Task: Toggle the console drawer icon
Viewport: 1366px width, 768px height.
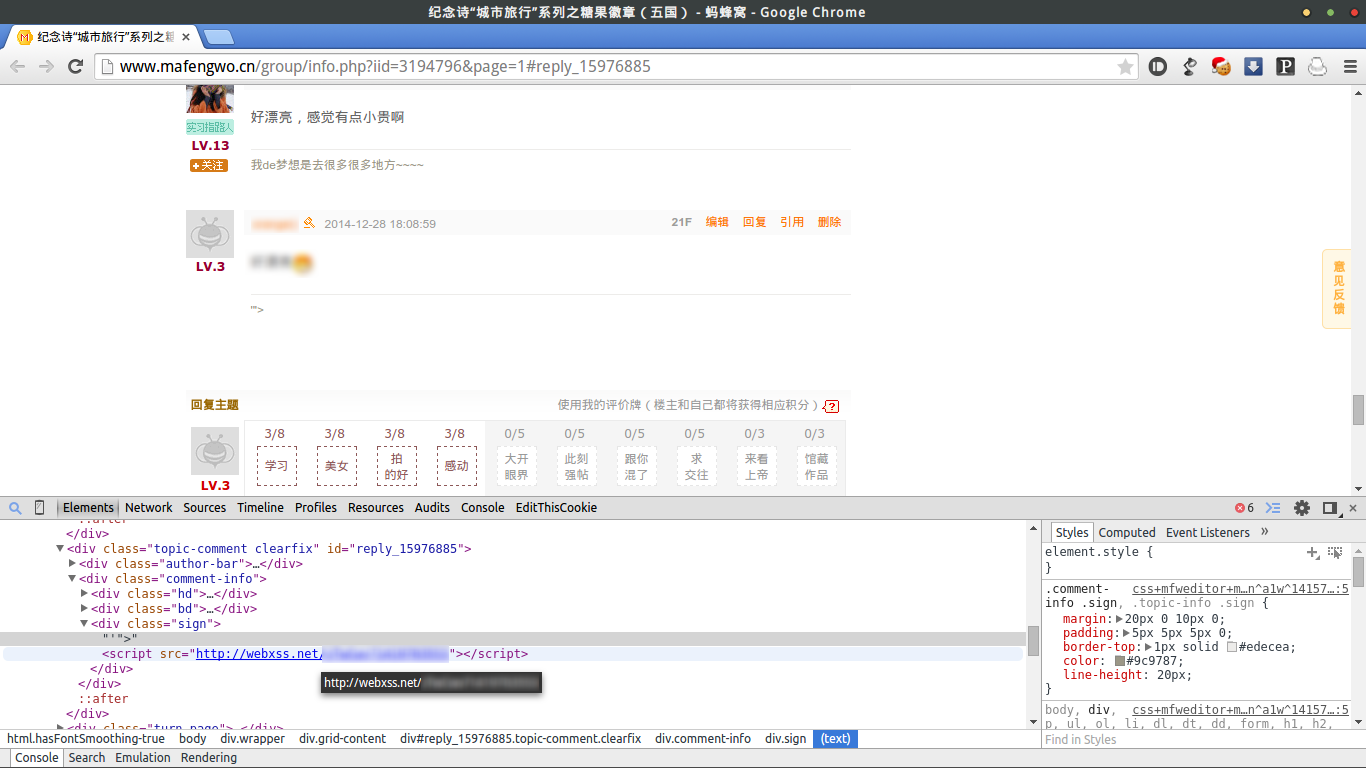Action: (x=1274, y=508)
